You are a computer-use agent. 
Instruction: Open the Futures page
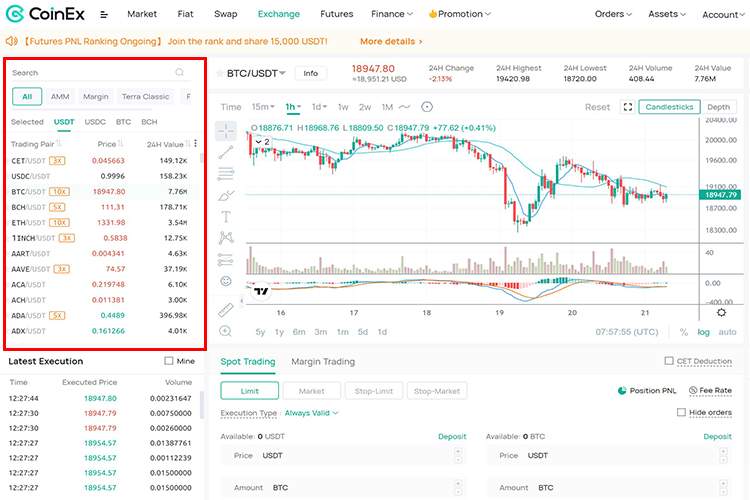point(336,14)
